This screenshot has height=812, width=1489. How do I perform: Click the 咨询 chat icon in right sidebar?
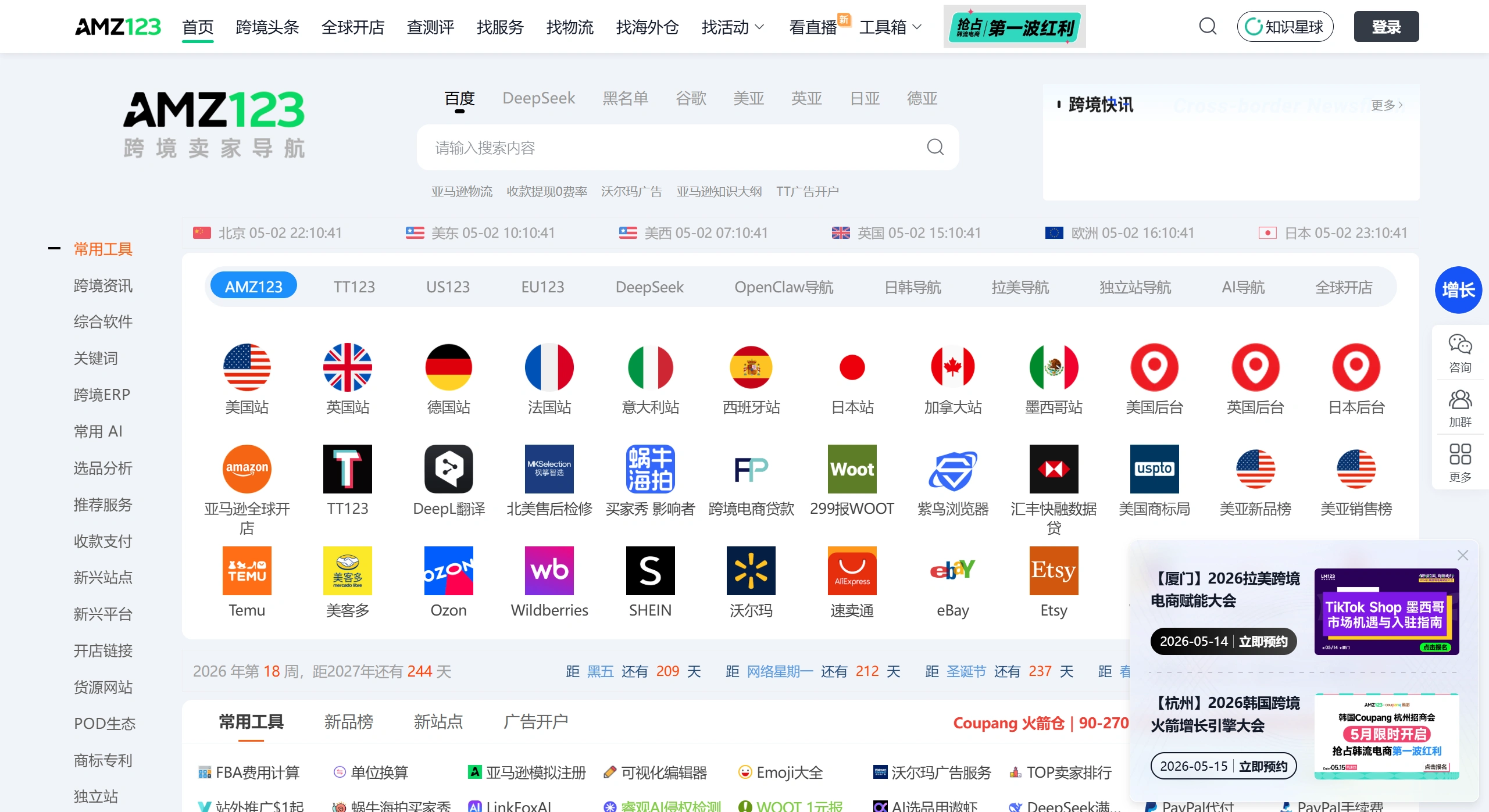coord(1460,345)
